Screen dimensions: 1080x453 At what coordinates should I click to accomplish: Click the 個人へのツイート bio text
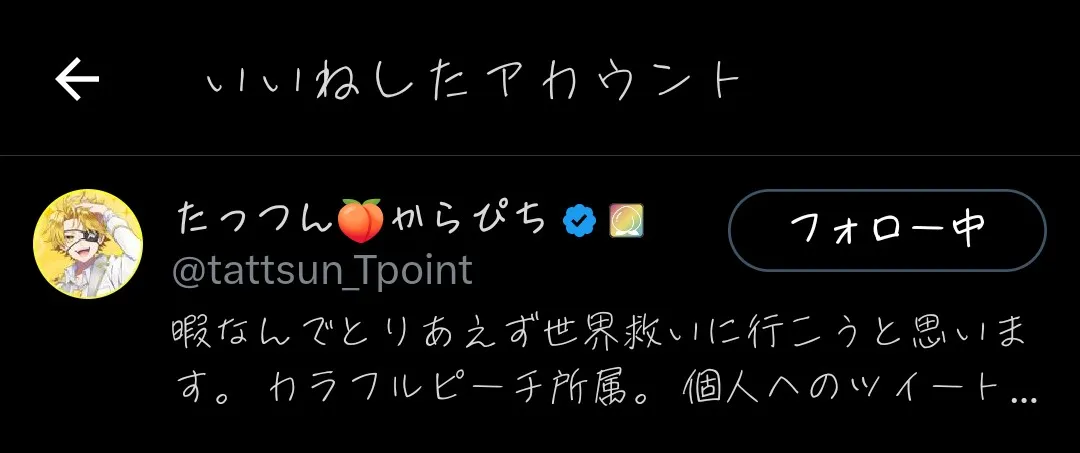[x=845, y=390]
